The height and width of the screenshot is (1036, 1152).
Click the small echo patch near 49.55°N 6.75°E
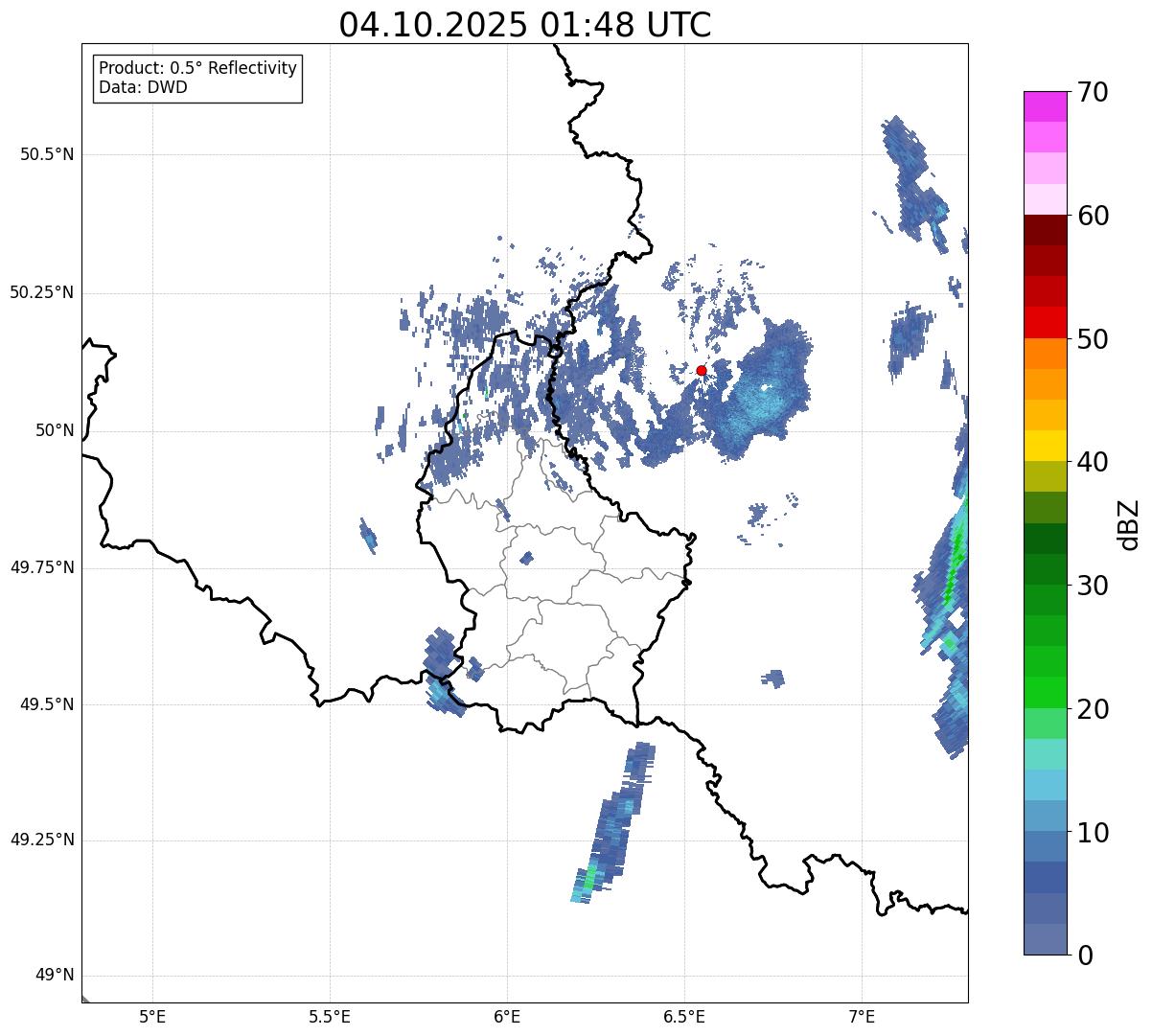coord(774,679)
